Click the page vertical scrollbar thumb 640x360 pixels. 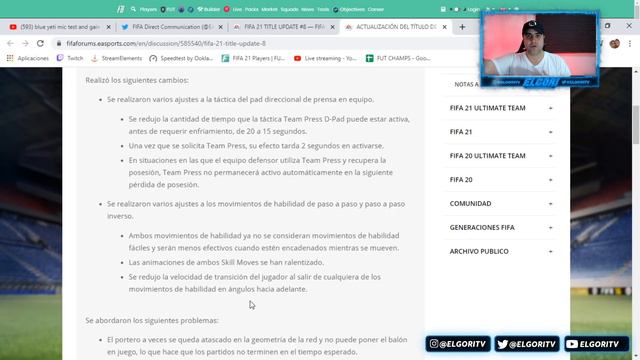[x=636, y=124]
